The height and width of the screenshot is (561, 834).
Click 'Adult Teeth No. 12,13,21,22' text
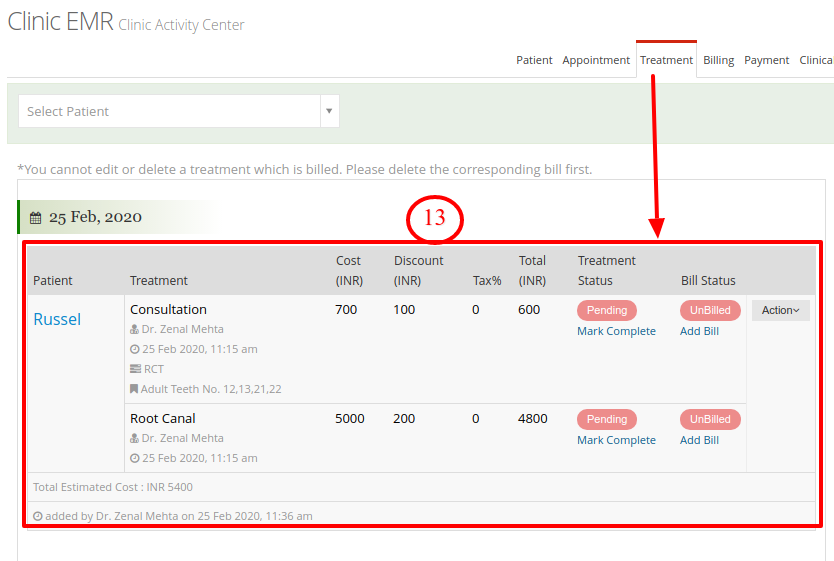coord(211,389)
